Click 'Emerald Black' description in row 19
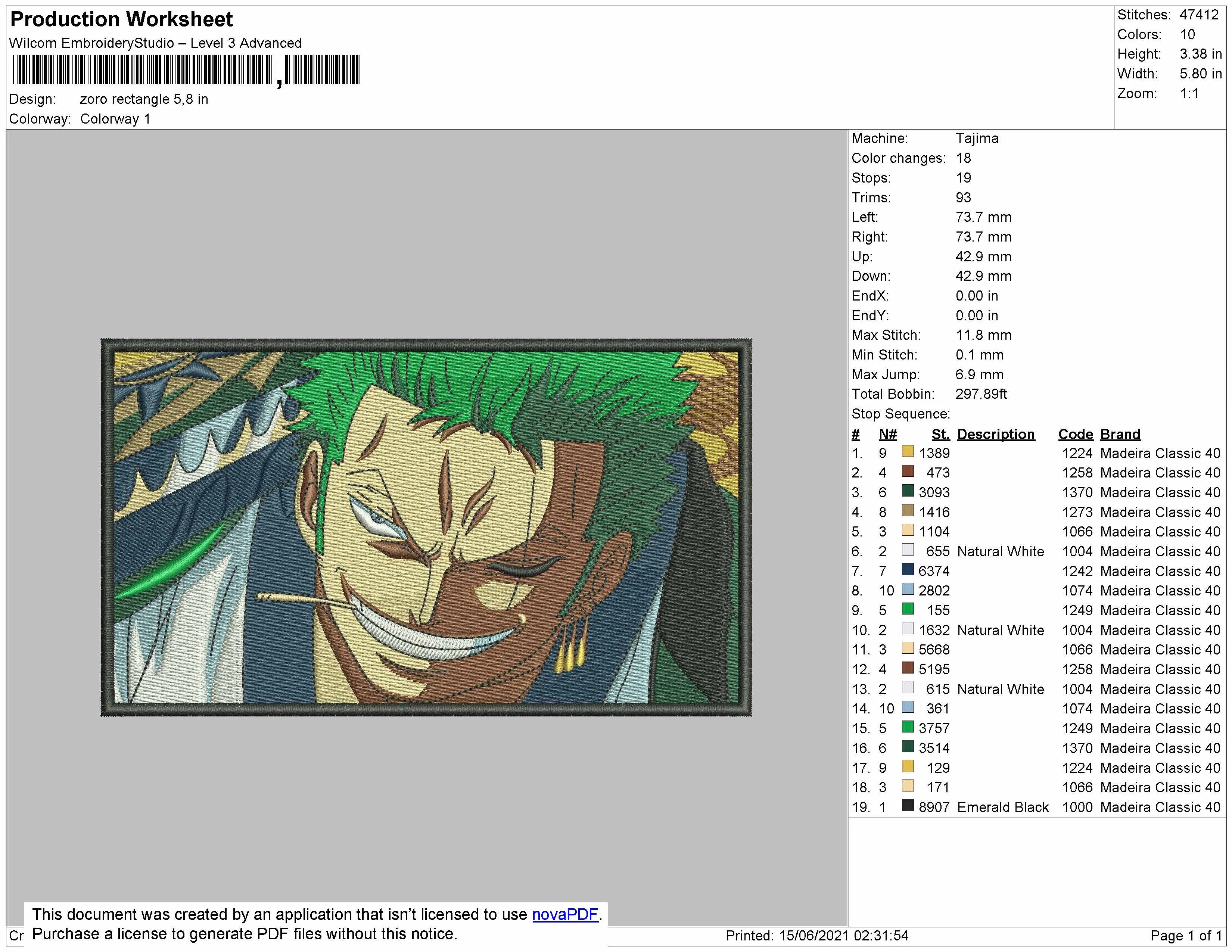This screenshot has width=1232, height=952. coord(1002,807)
